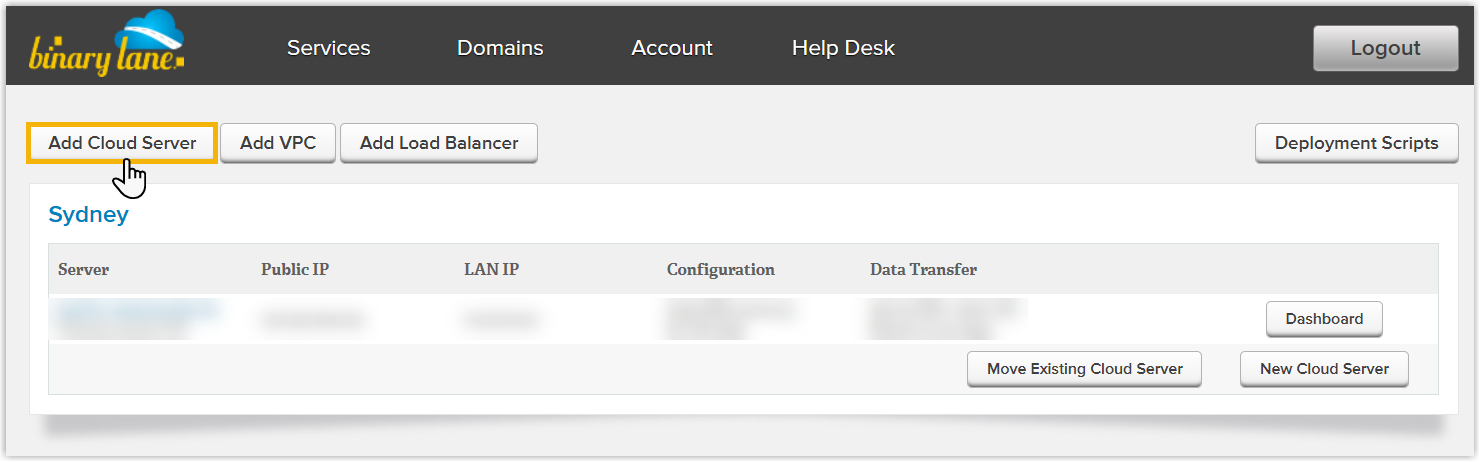Click the Add VPC button
Screen dimensions: 1480x462
[x=278, y=143]
